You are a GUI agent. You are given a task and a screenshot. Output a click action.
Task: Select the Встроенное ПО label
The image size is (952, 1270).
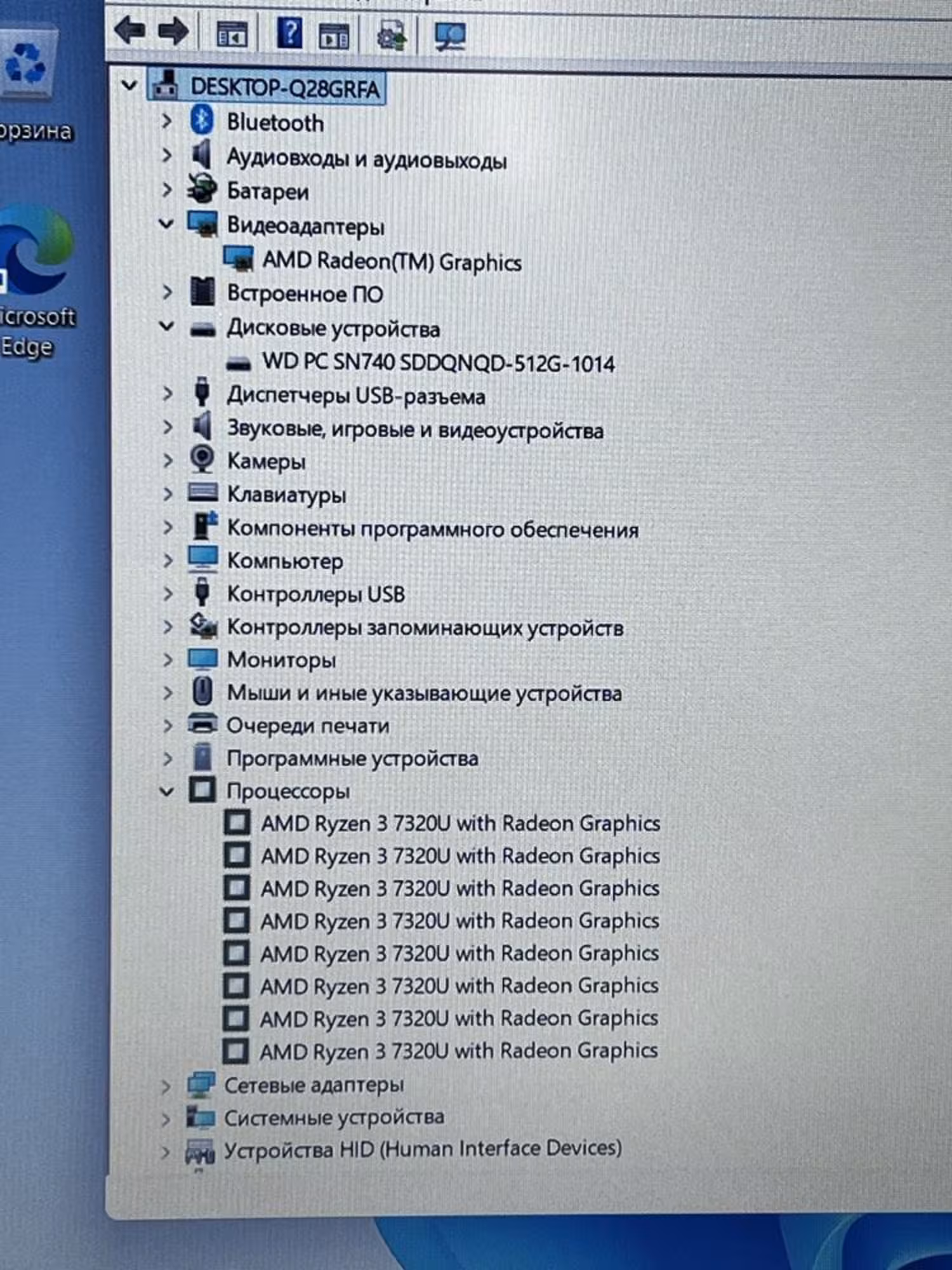pyautogui.click(x=305, y=294)
